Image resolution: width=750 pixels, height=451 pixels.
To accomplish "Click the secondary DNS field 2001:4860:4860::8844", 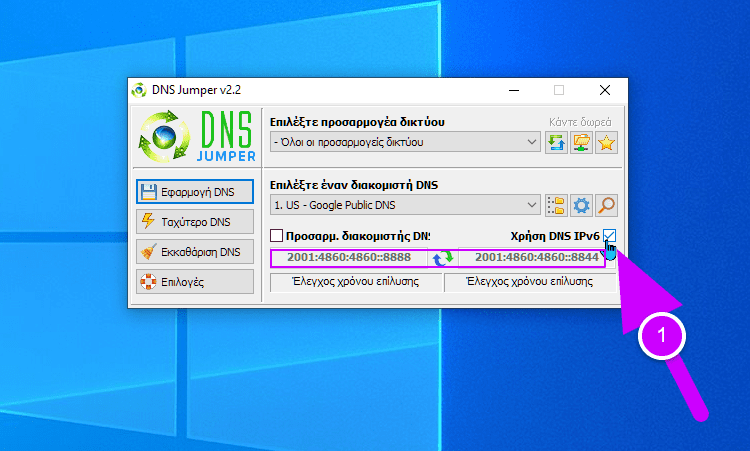I will coord(536,257).
